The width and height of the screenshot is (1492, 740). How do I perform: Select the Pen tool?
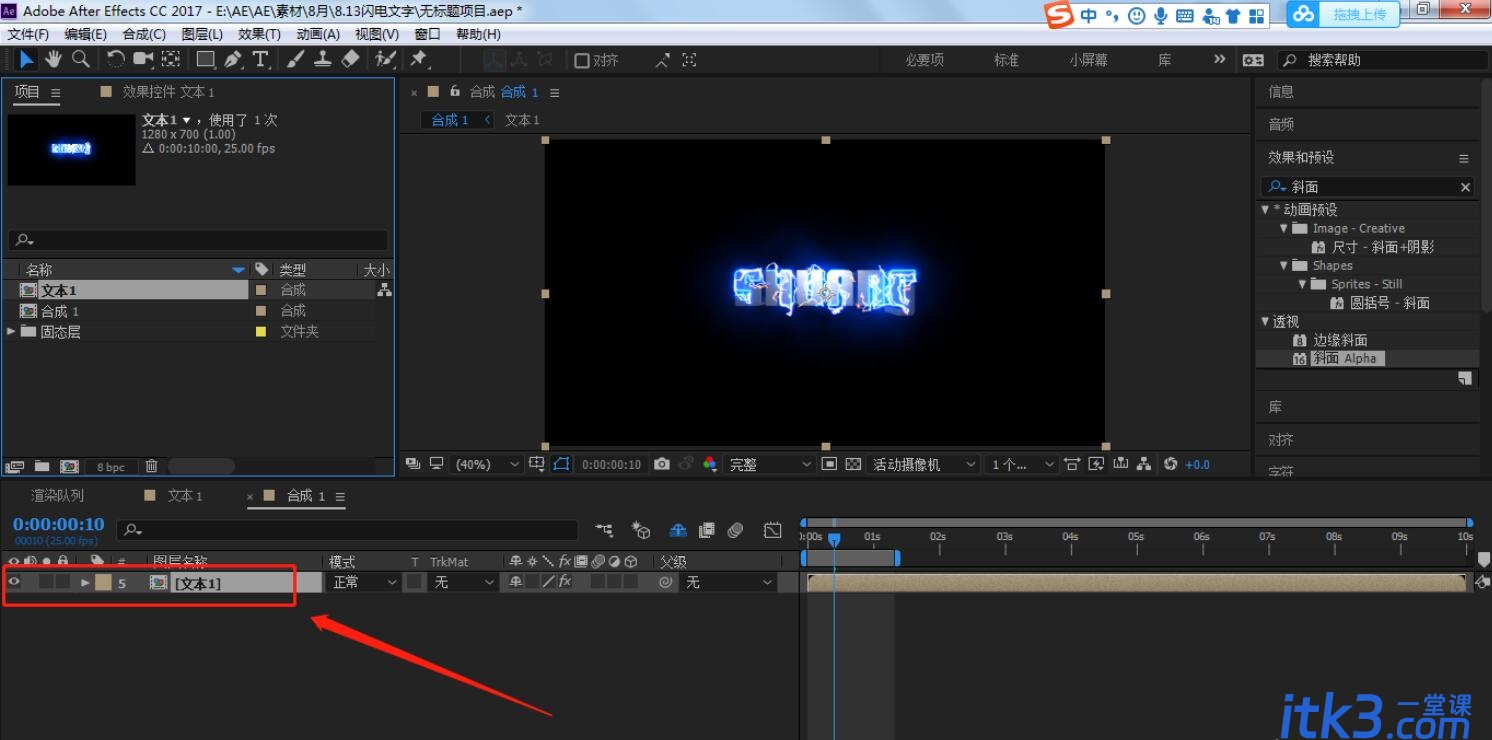click(233, 60)
